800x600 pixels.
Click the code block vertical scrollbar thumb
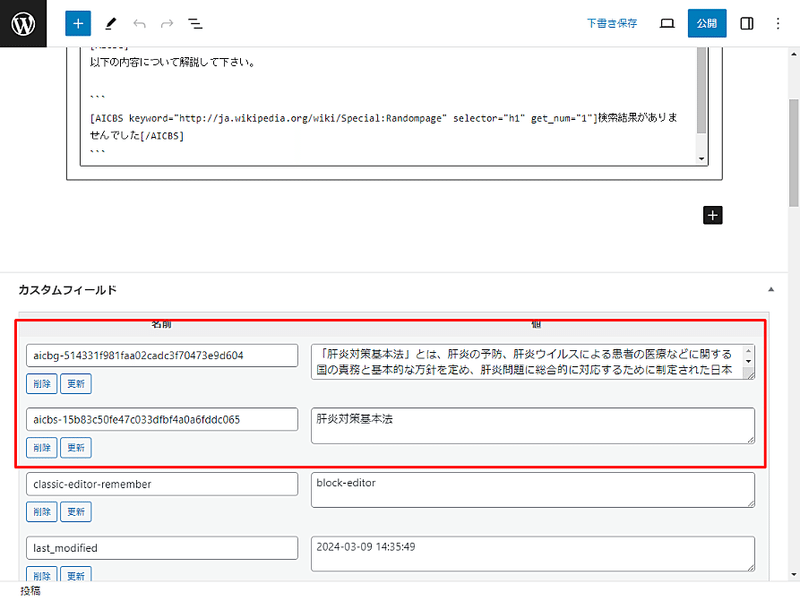click(x=702, y=91)
